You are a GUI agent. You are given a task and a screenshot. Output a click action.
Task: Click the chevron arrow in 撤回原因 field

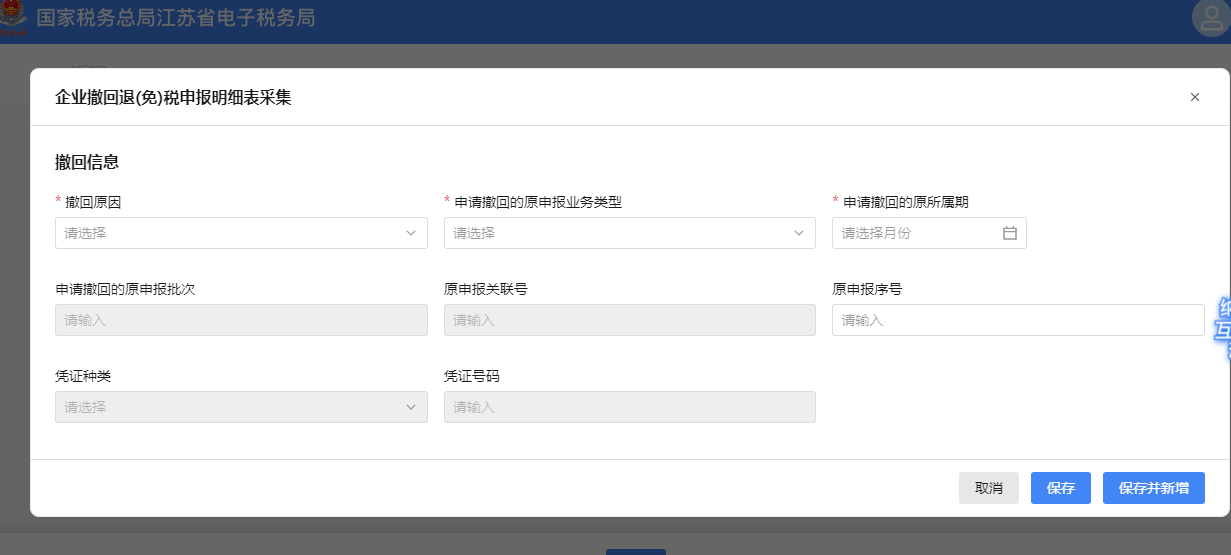(411, 233)
